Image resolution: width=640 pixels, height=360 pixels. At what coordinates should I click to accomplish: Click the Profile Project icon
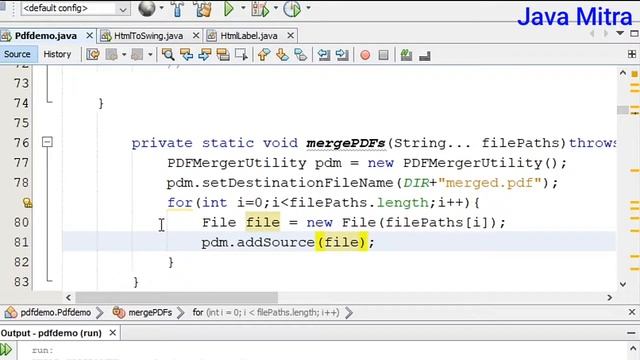292,9
